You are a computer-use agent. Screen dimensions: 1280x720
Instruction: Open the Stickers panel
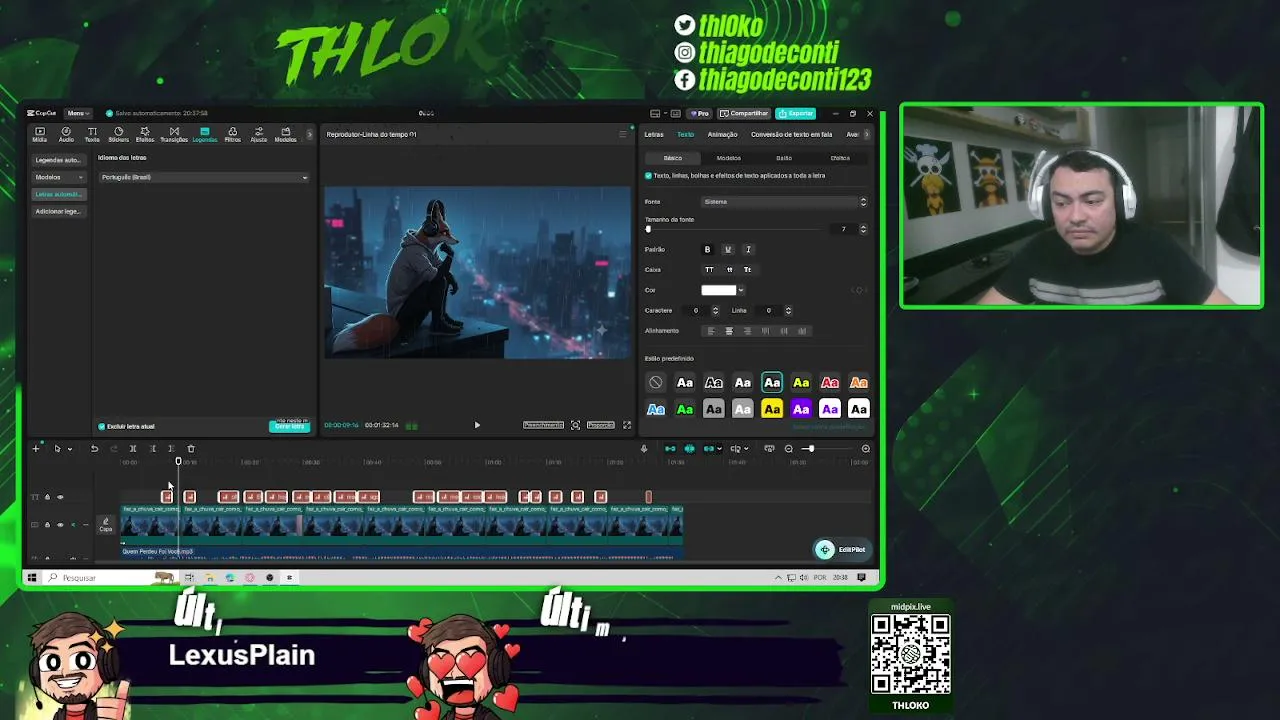[x=118, y=134]
